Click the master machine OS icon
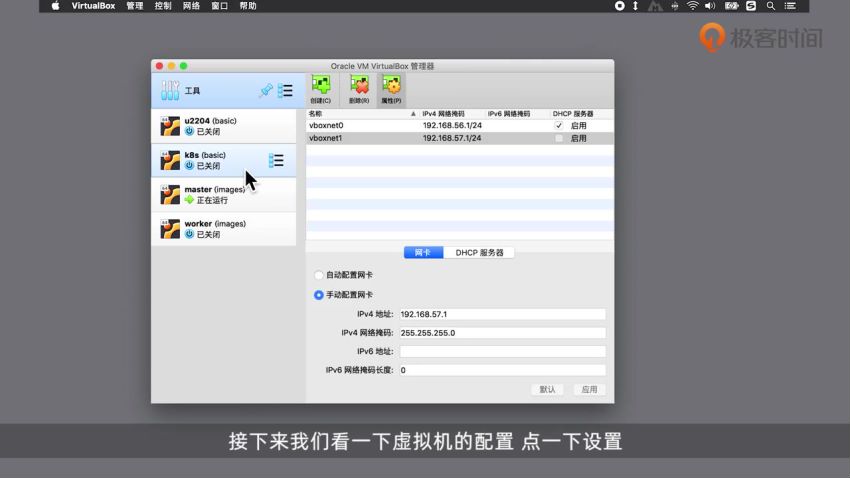 170,195
